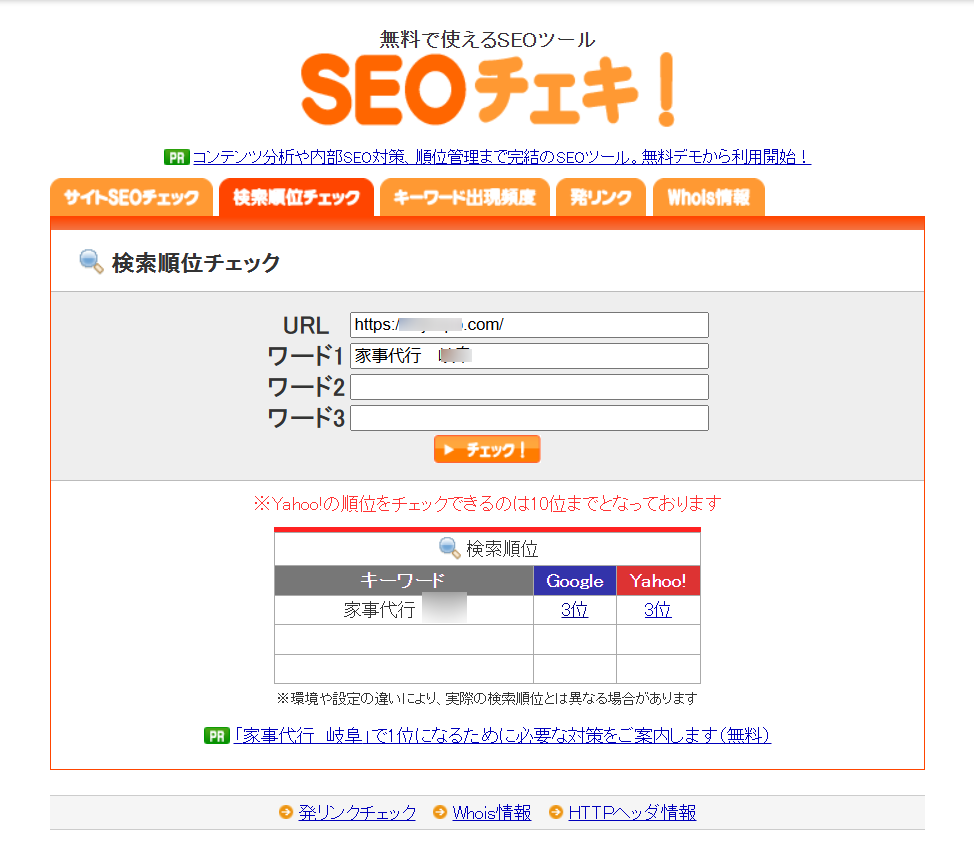Click the ※環境や設定の違い disclaimer text
Image resolution: width=974 pixels, height=854 pixels.
tap(487, 699)
